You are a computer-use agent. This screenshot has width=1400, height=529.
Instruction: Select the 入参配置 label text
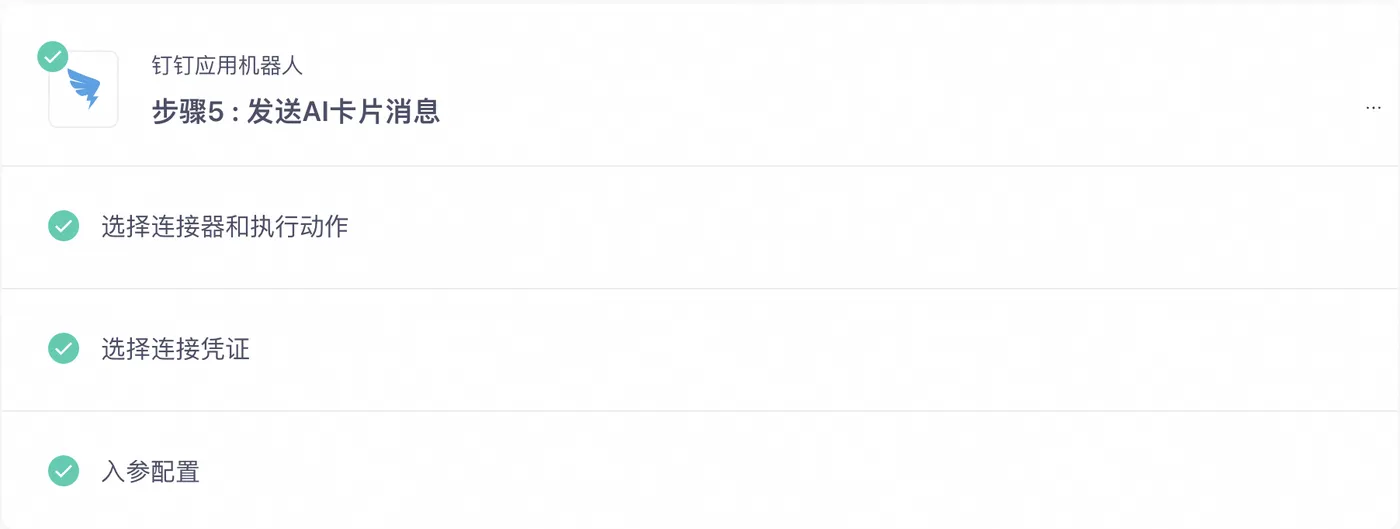pyautogui.click(x=151, y=471)
